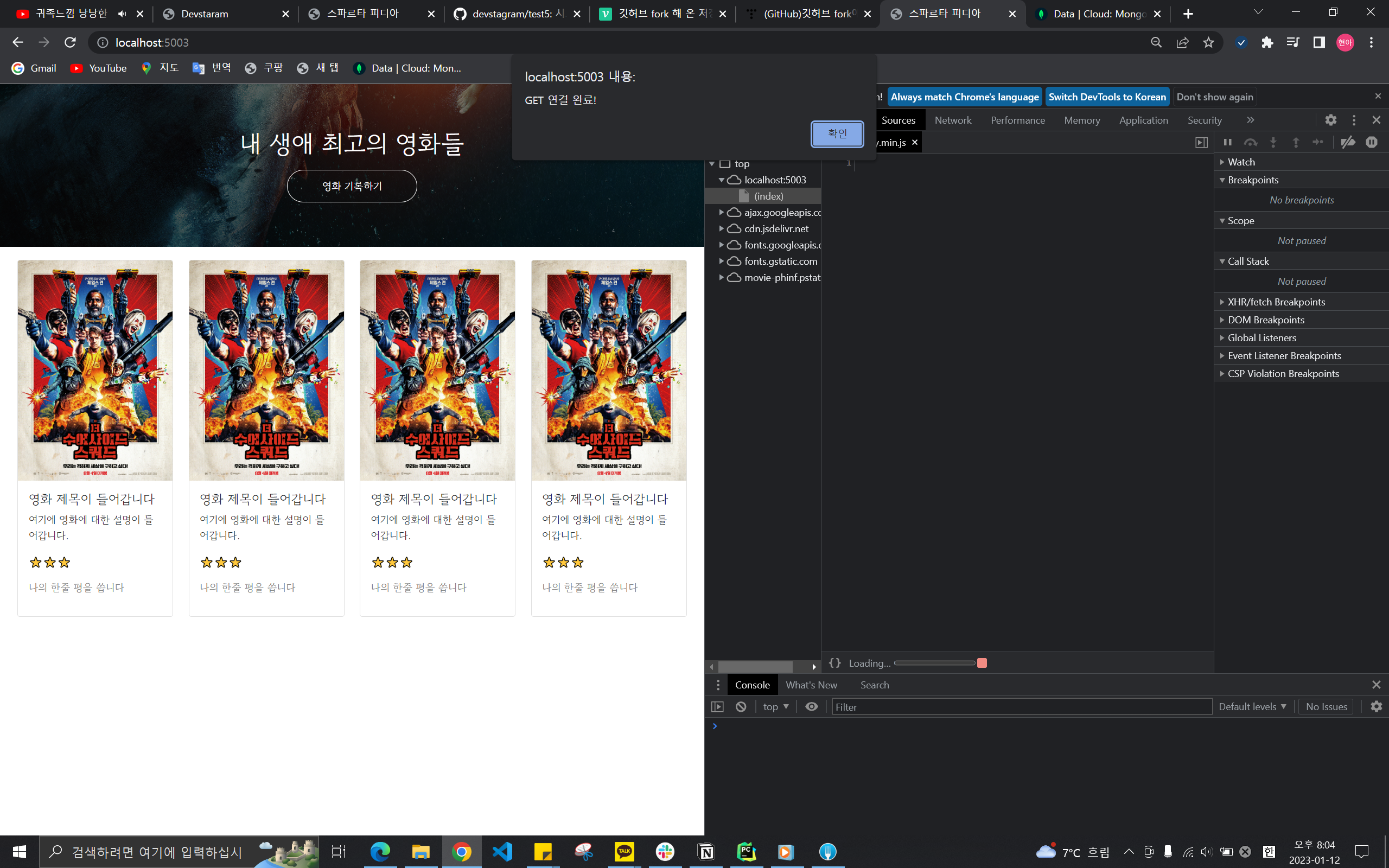Viewport: 1389px width, 868px height.
Task: Close the .min.js file tab
Action: pos(915,142)
